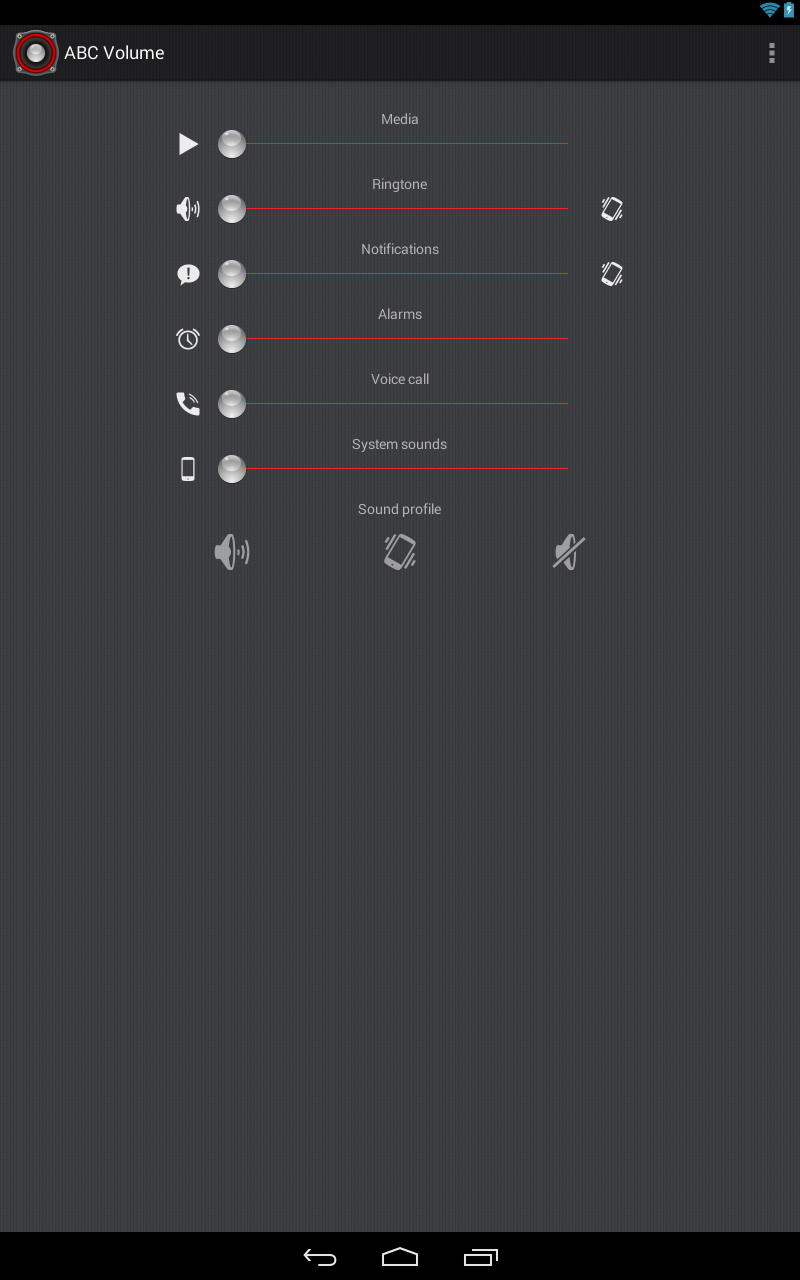Select the normal sound profile
The height and width of the screenshot is (1280, 800).
click(x=232, y=552)
